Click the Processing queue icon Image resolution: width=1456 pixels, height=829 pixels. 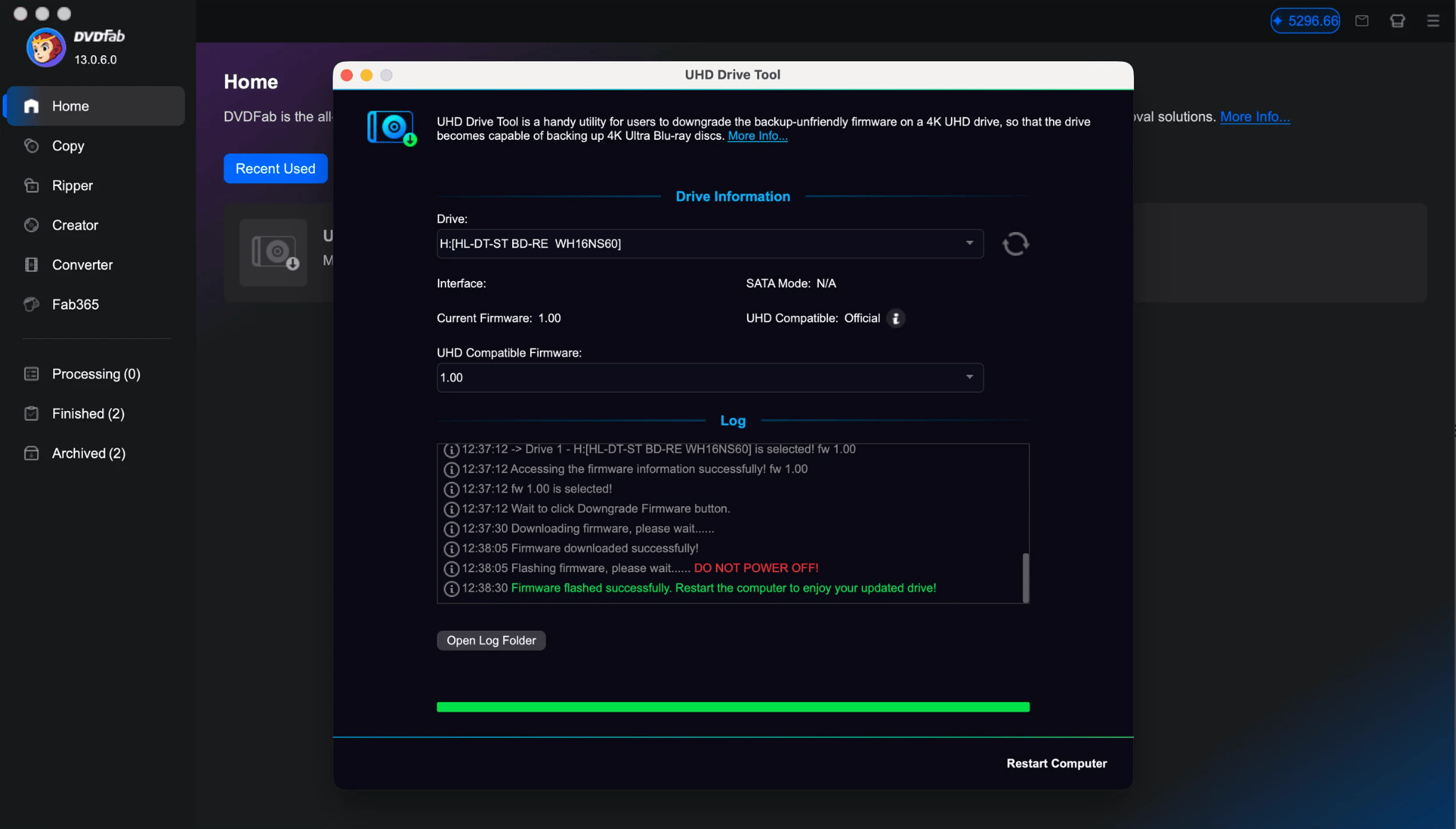[31, 374]
